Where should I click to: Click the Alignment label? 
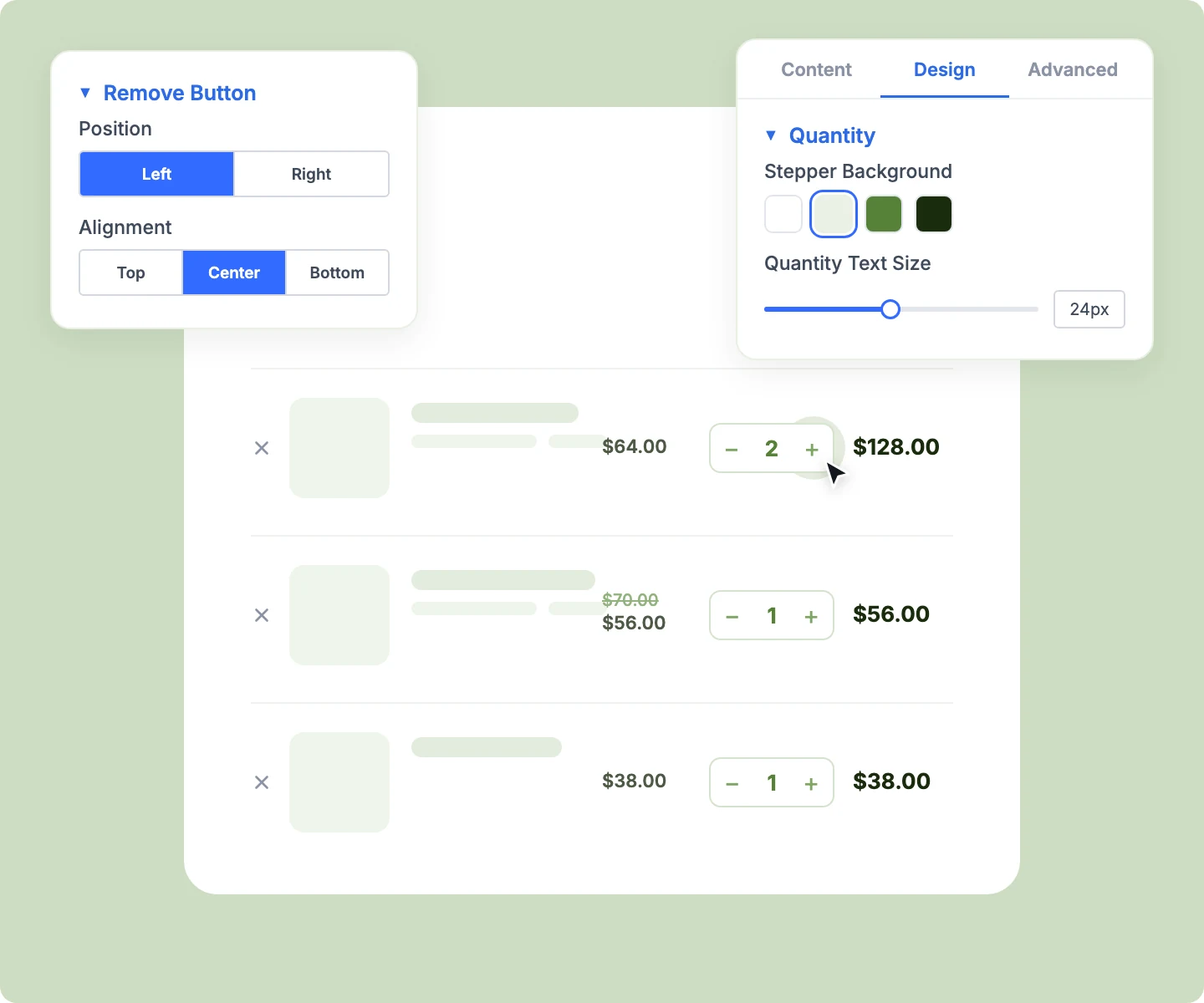[125, 227]
